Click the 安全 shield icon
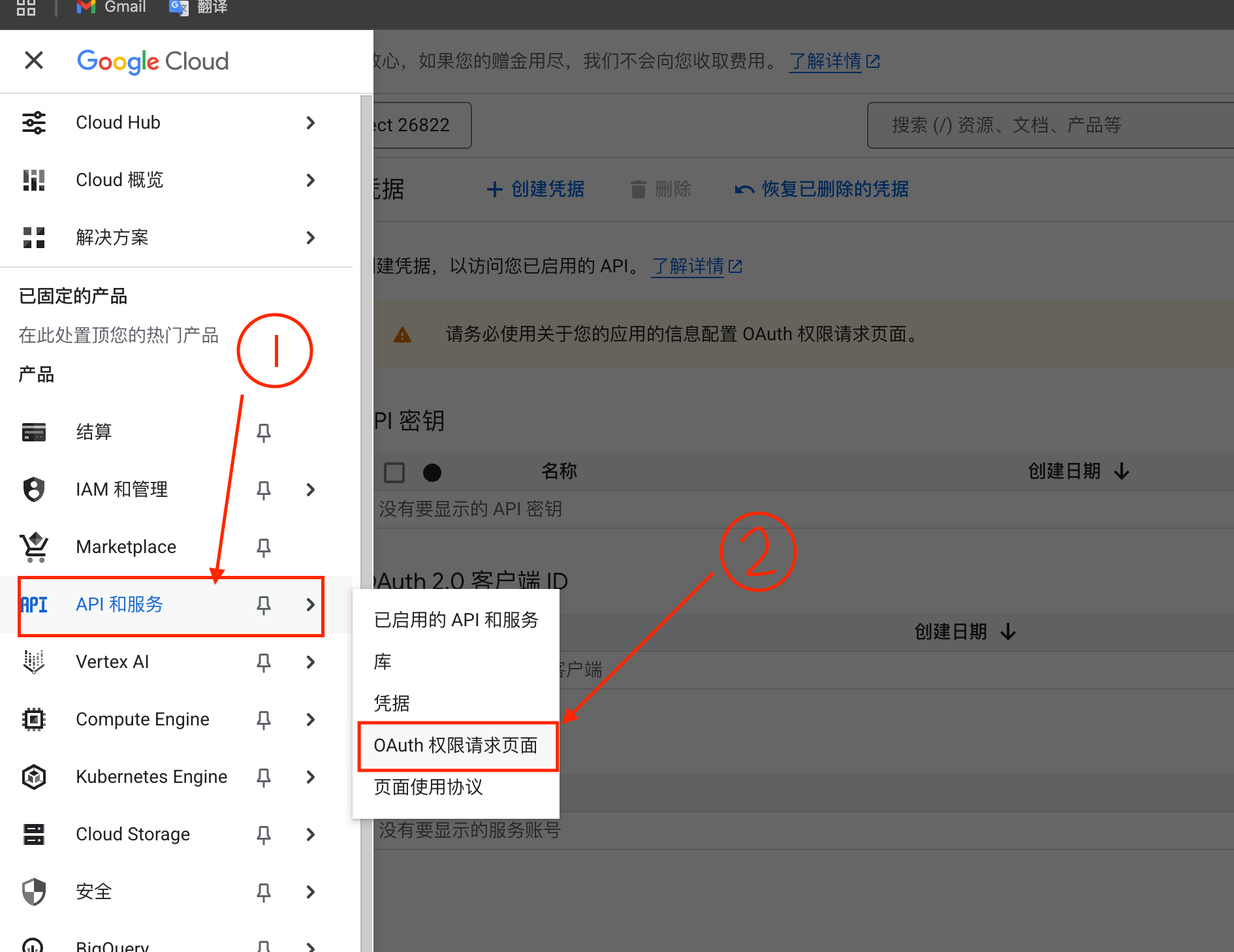 click(34, 892)
